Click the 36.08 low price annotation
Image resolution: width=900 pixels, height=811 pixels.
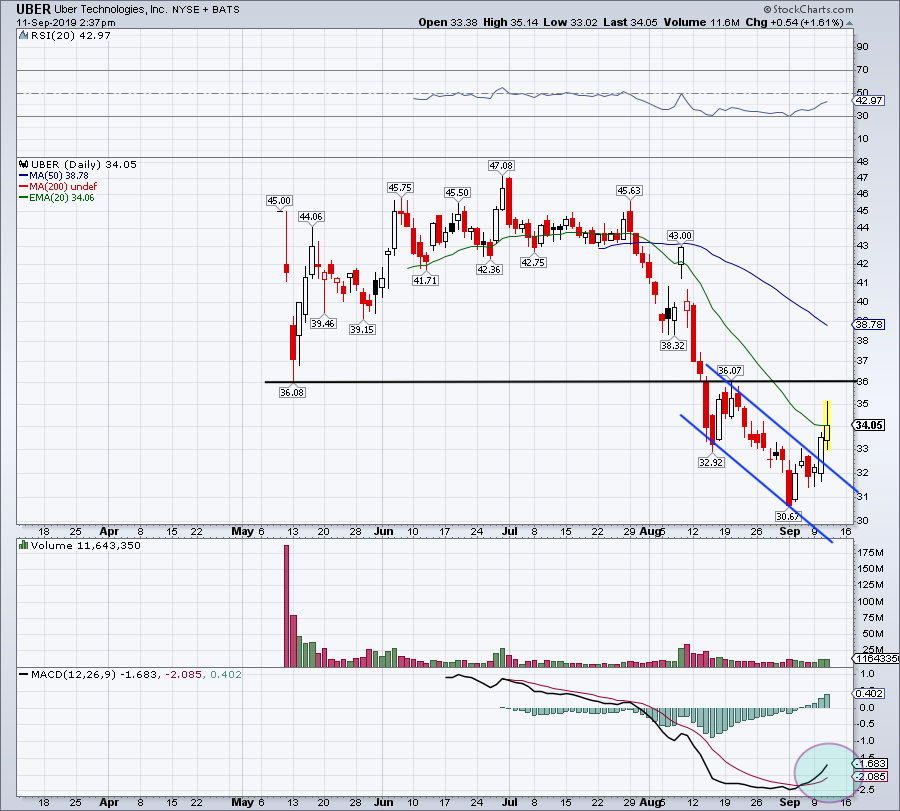coord(292,393)
